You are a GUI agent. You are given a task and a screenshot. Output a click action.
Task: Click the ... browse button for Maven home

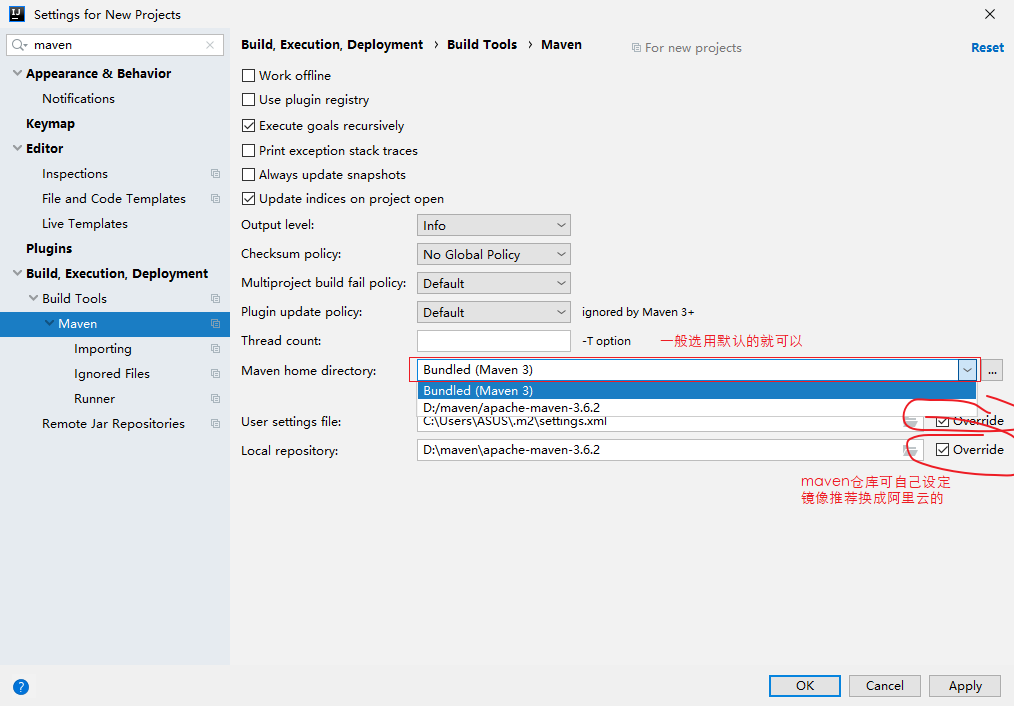992,370
